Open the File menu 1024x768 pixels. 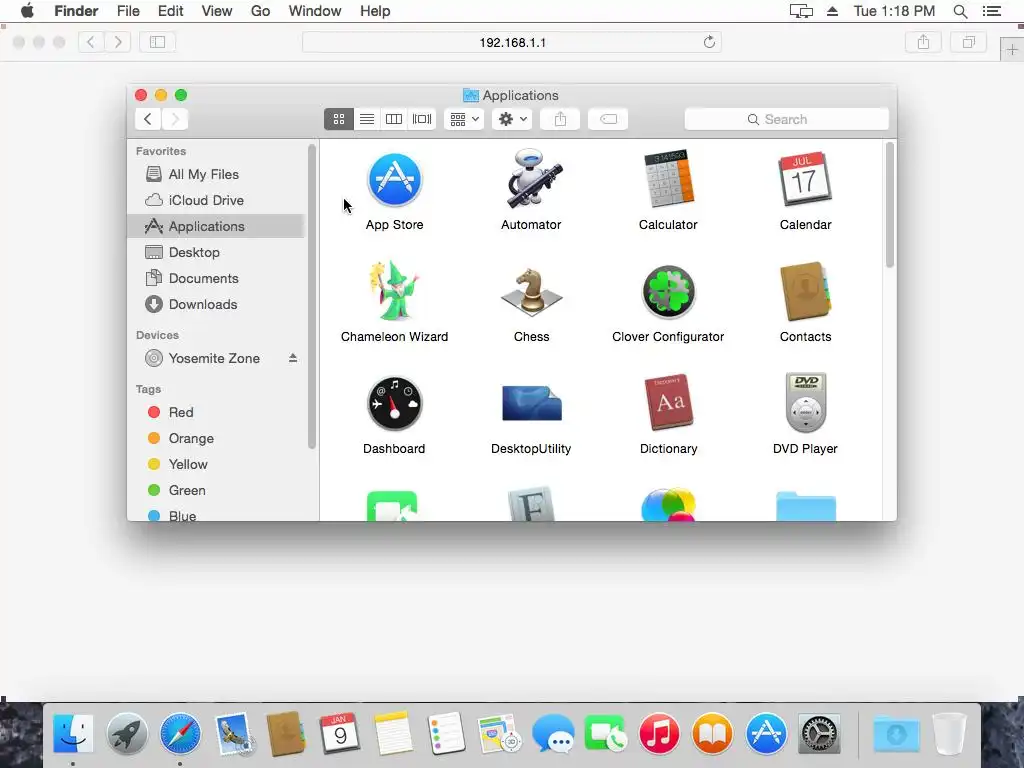pyautogui.click(x=128, y=11)
